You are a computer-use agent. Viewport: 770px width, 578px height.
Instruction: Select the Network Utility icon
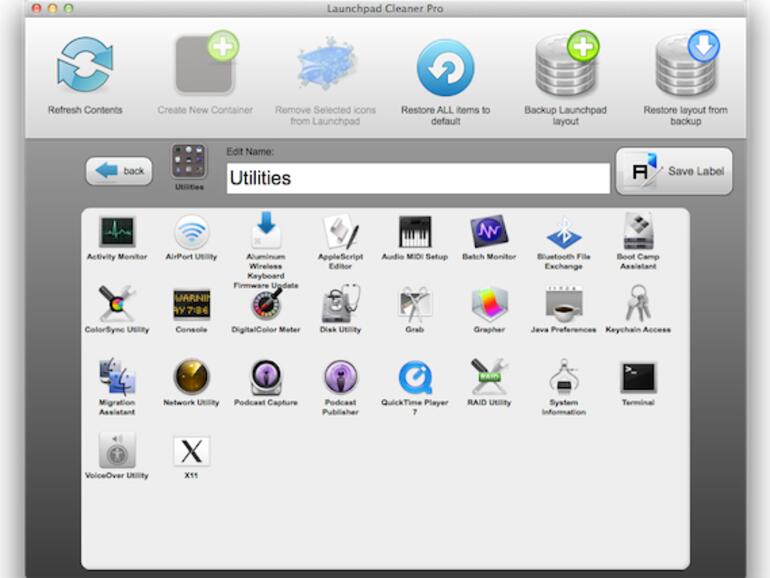(192, 377)
